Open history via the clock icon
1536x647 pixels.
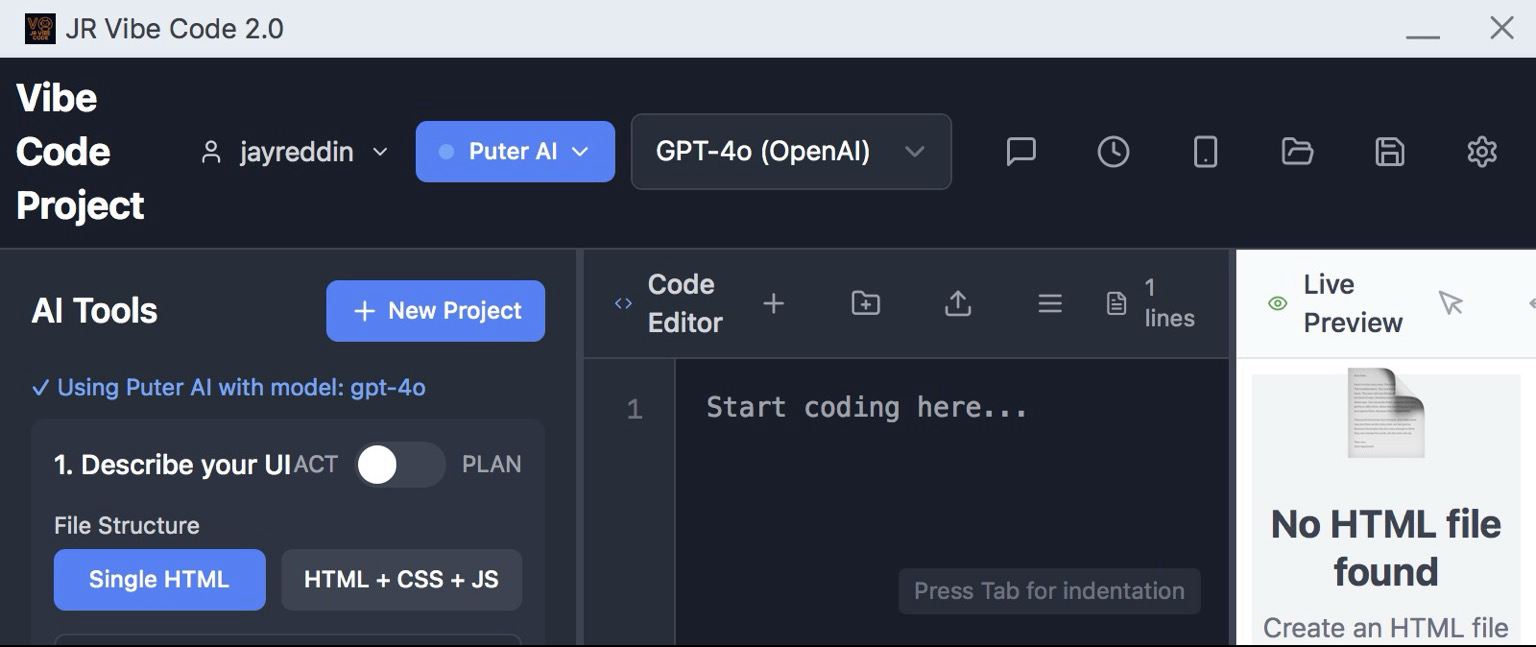(x=1113, y=152)
